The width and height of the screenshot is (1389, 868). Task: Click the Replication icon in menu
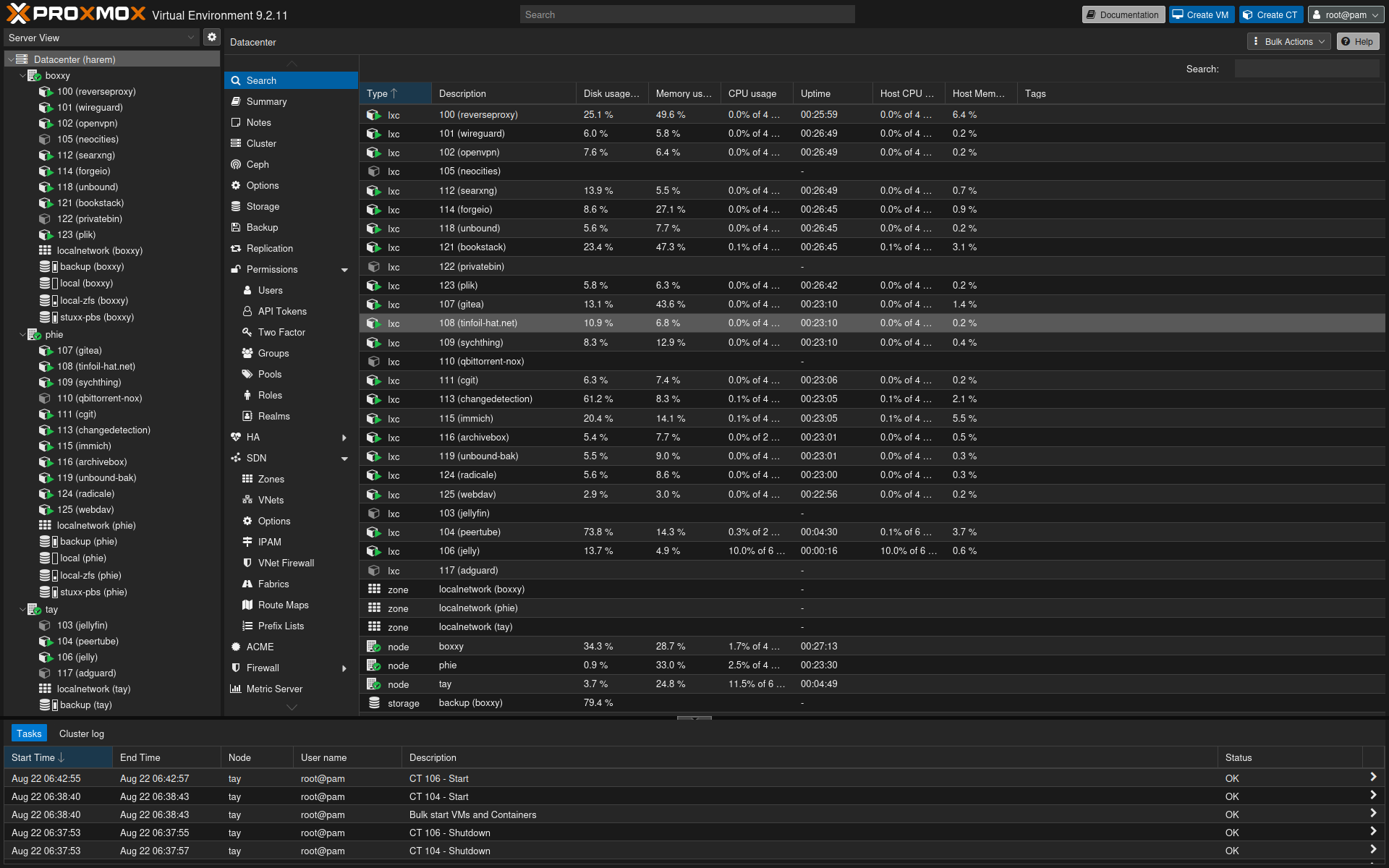[x=236, y=249]
